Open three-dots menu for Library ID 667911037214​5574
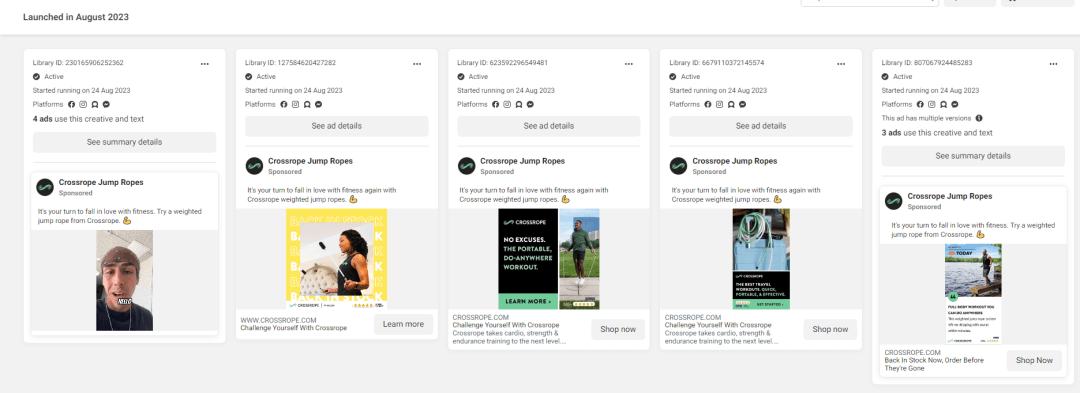The width and height of the screenshot is (1080, 393). click(x=841, y=64)
